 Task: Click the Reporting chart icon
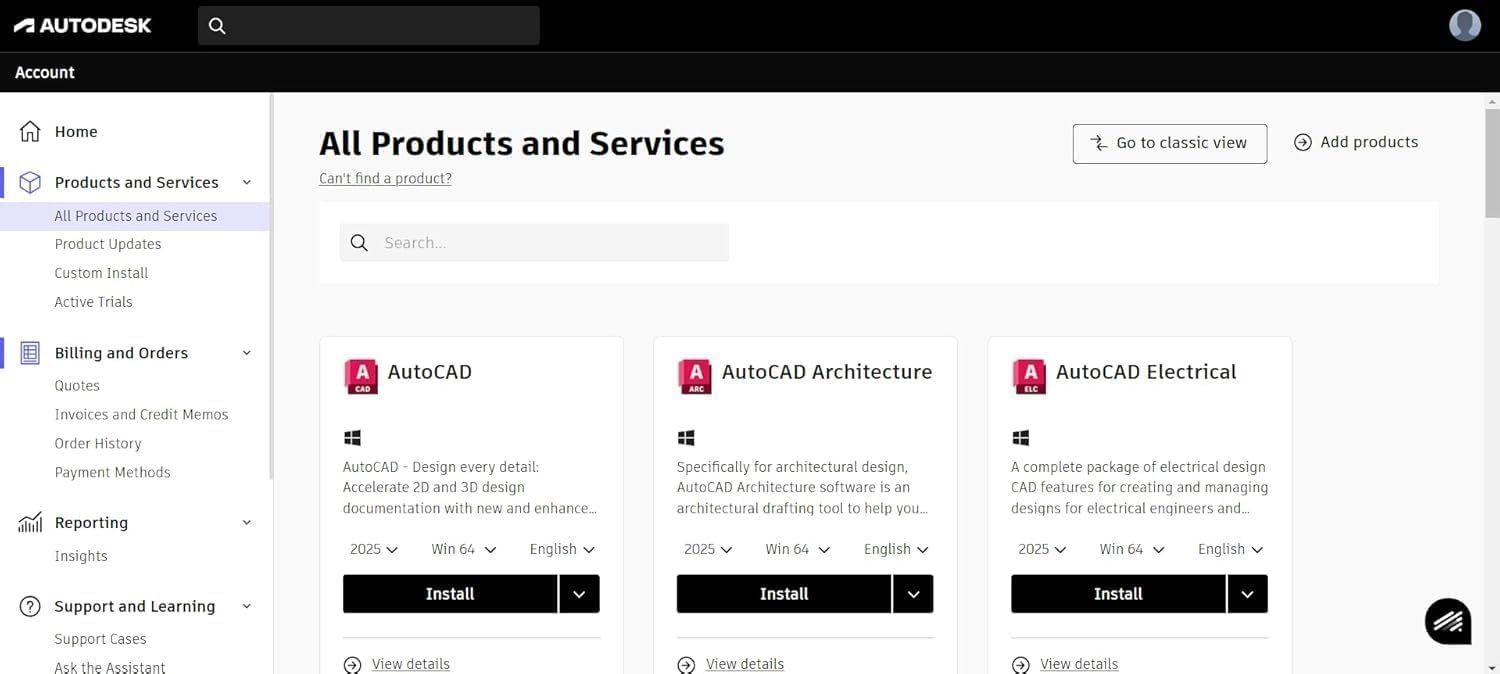pyautogui.click(x=31, y=522)
